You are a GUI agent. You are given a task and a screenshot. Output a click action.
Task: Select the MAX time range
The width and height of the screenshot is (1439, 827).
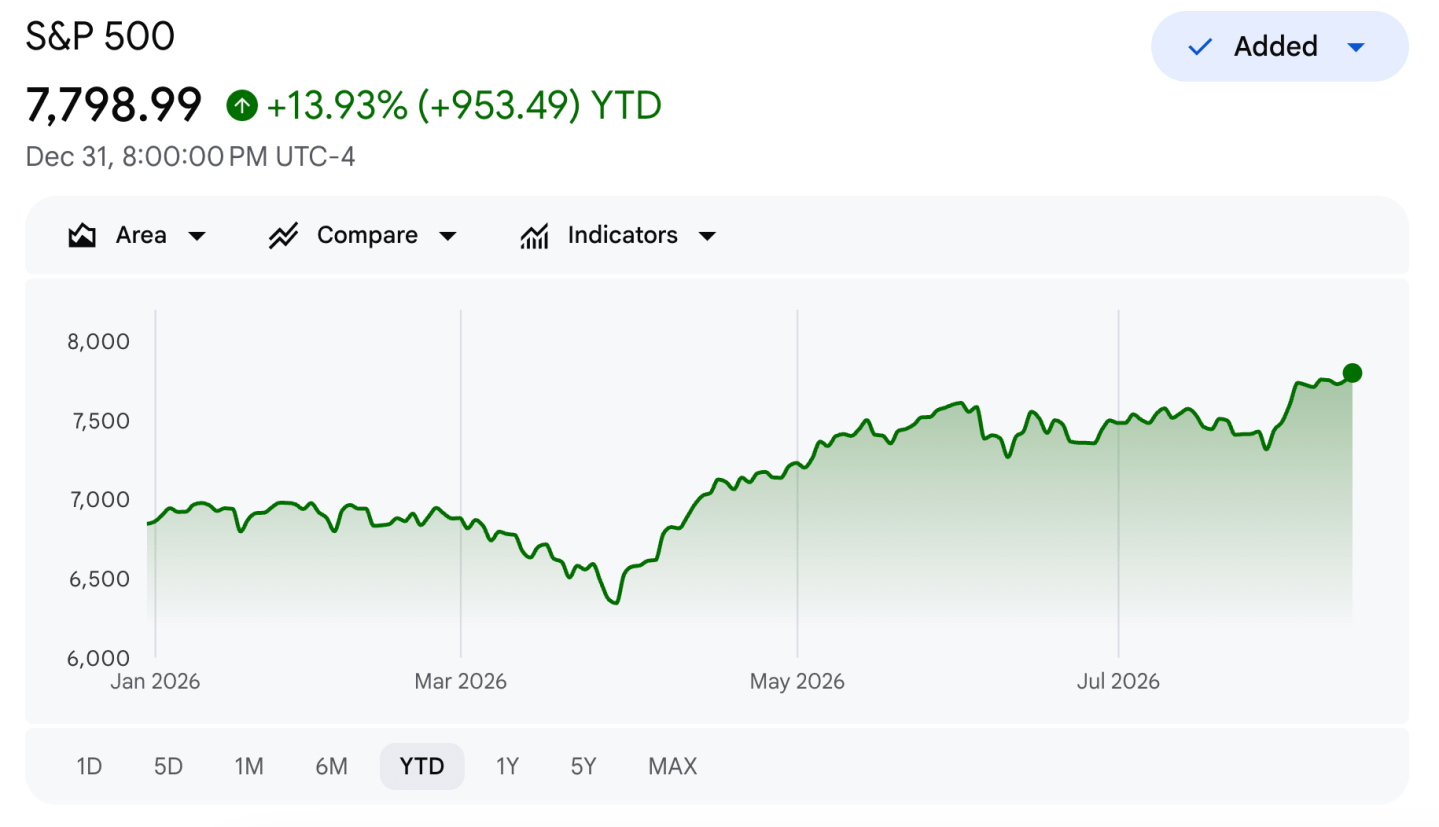point(672,767)
